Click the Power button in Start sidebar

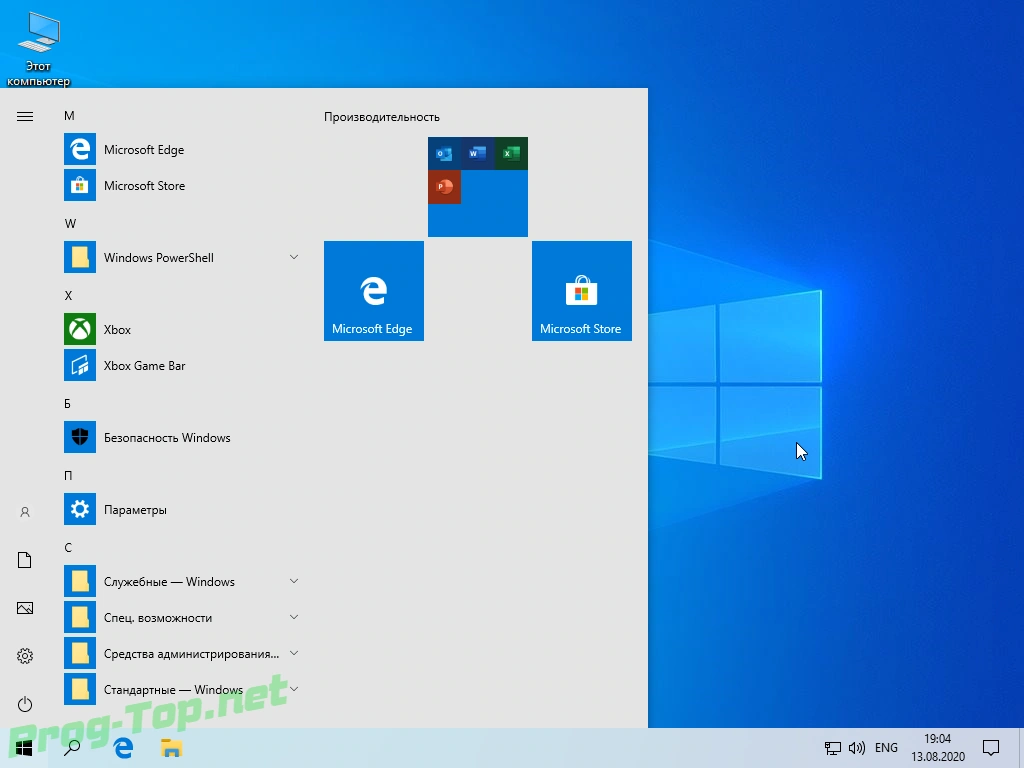pos(25,704)
